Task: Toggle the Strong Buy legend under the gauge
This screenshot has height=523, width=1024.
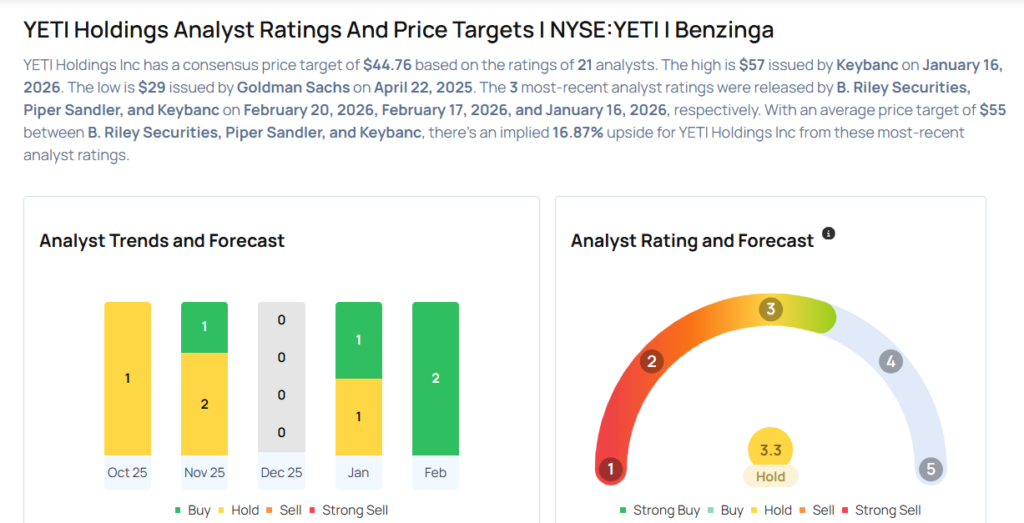Action: point(659,510)
